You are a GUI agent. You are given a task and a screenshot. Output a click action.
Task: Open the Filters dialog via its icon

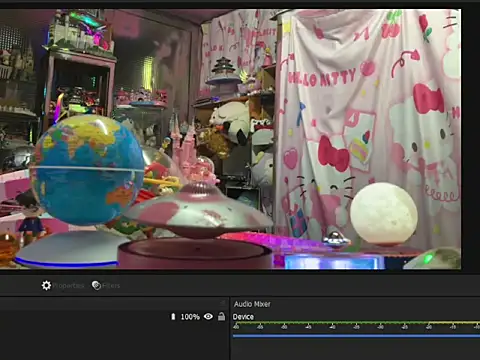pos(96,285)
